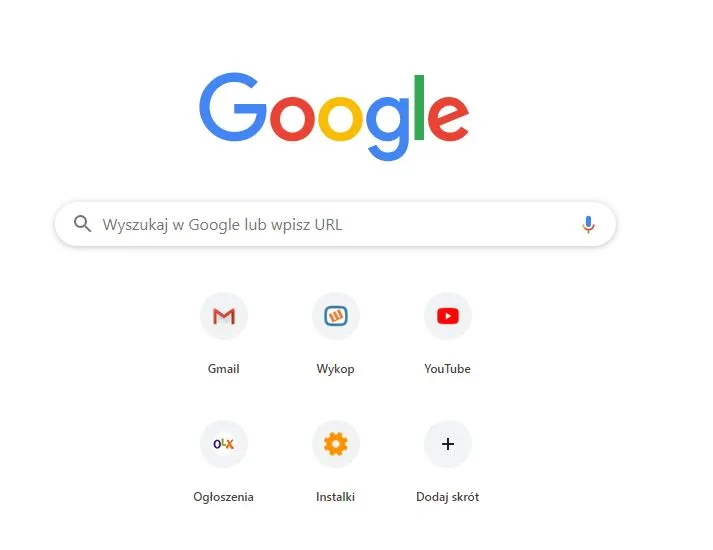Click the YouTube text label

[447, 369]
